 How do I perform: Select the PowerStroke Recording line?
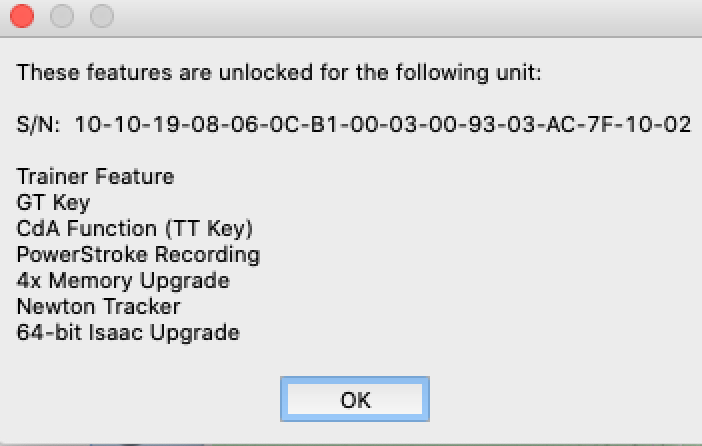(x=139, y=255)
